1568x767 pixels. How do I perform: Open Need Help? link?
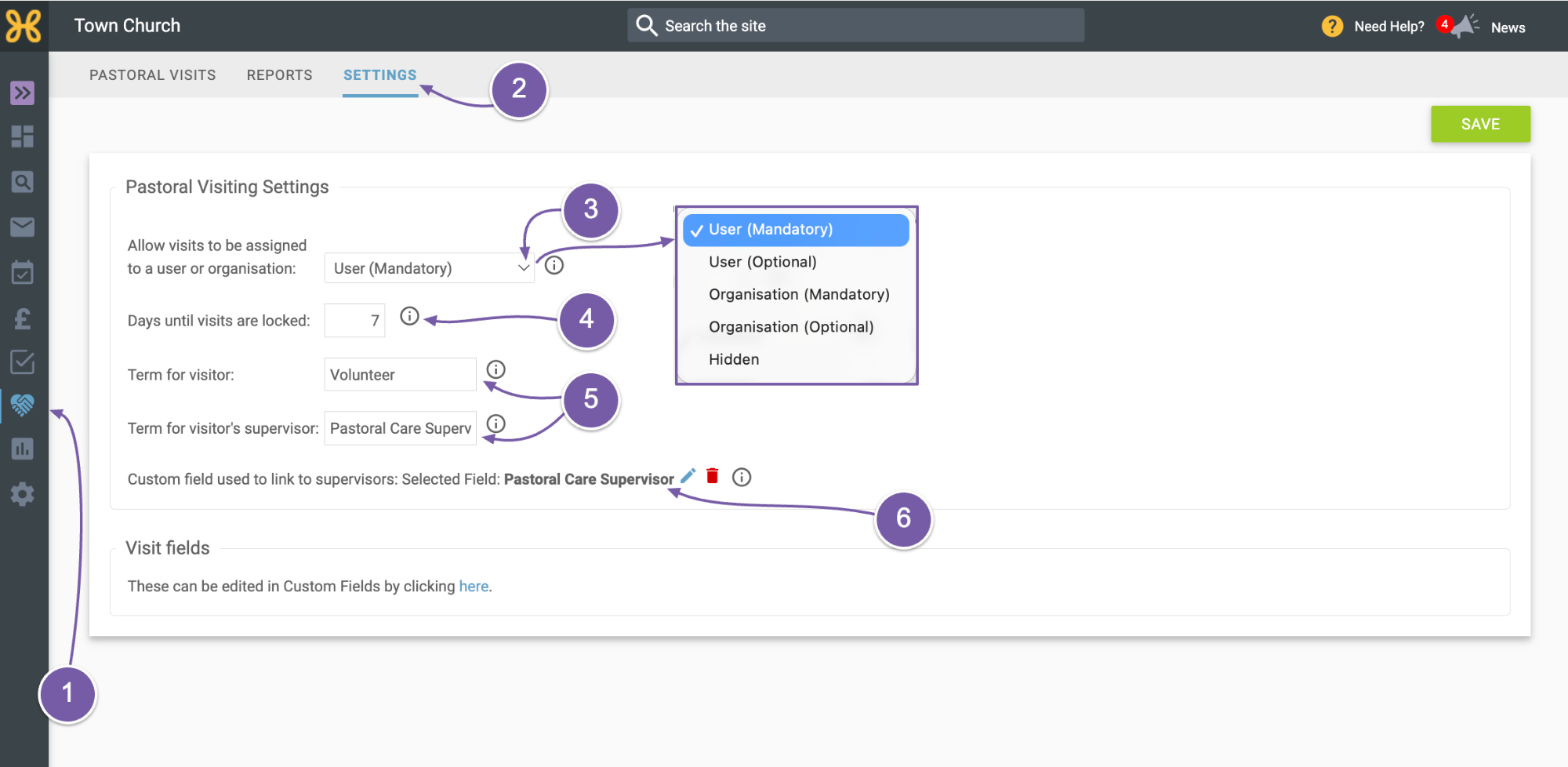click(x=1389, y=27)
